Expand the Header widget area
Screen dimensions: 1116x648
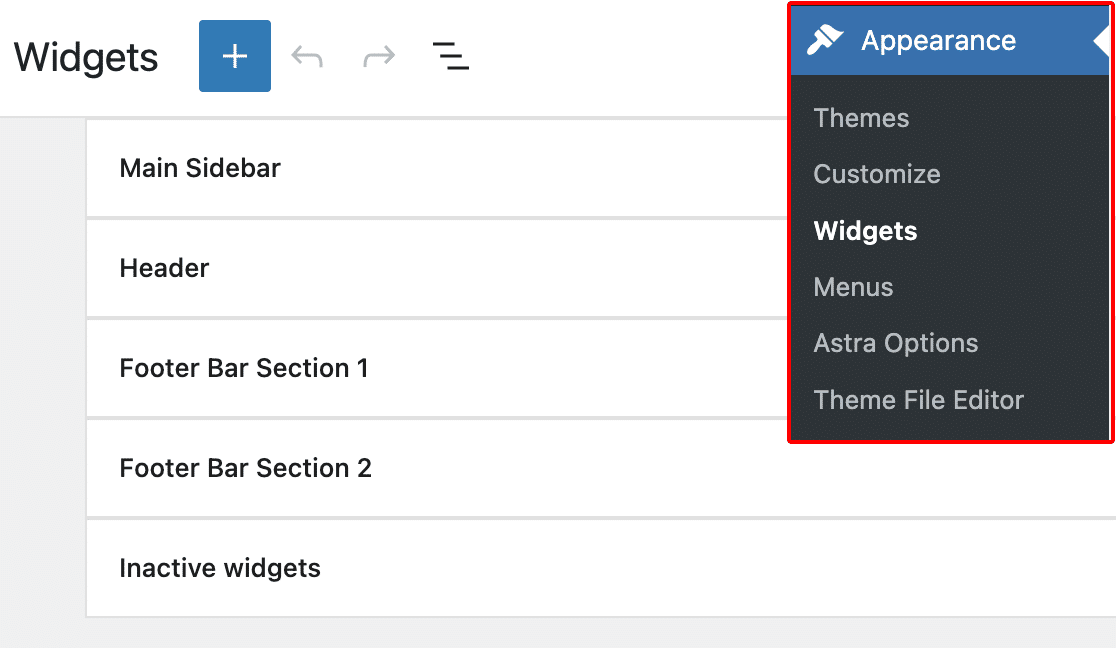pos(164,268)
